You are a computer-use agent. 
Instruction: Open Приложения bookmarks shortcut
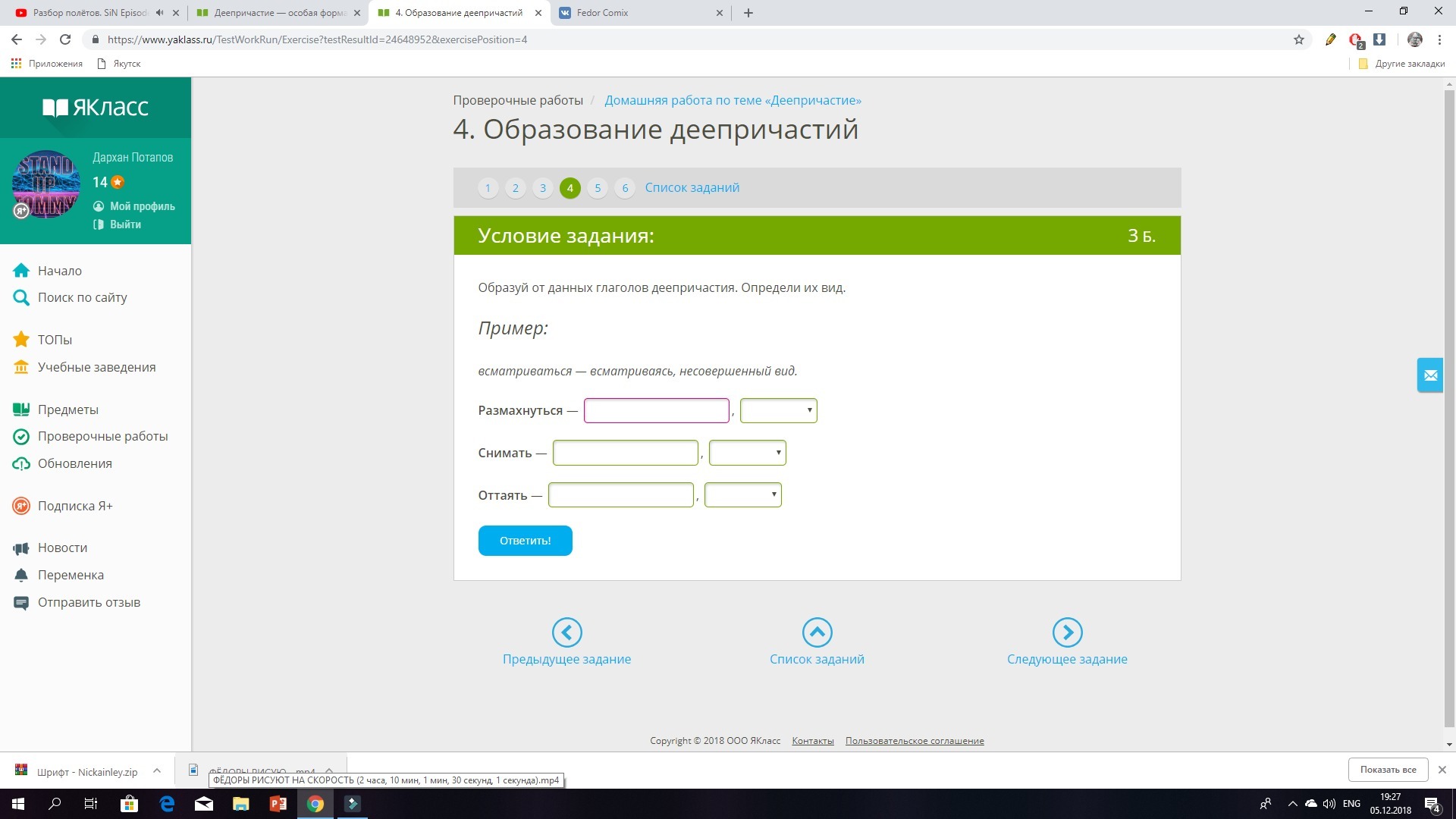47,64
